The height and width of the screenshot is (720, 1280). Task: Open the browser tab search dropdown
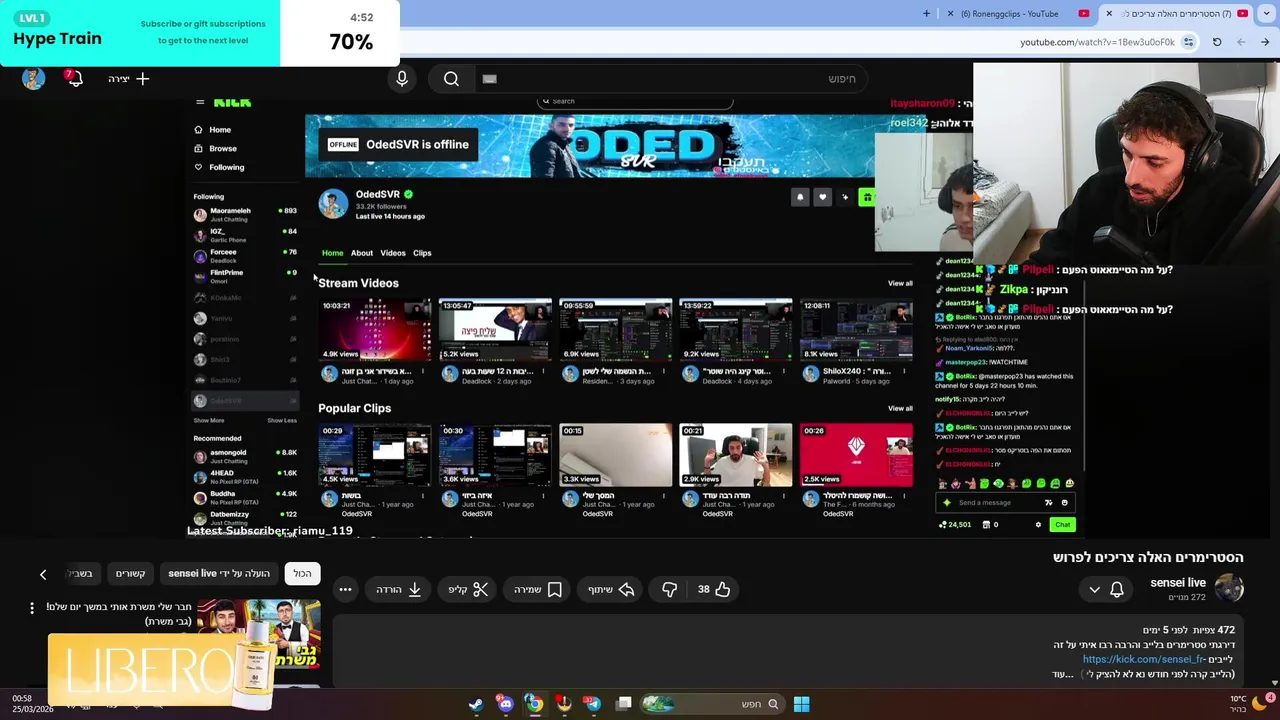click(x=1265, y=13)
